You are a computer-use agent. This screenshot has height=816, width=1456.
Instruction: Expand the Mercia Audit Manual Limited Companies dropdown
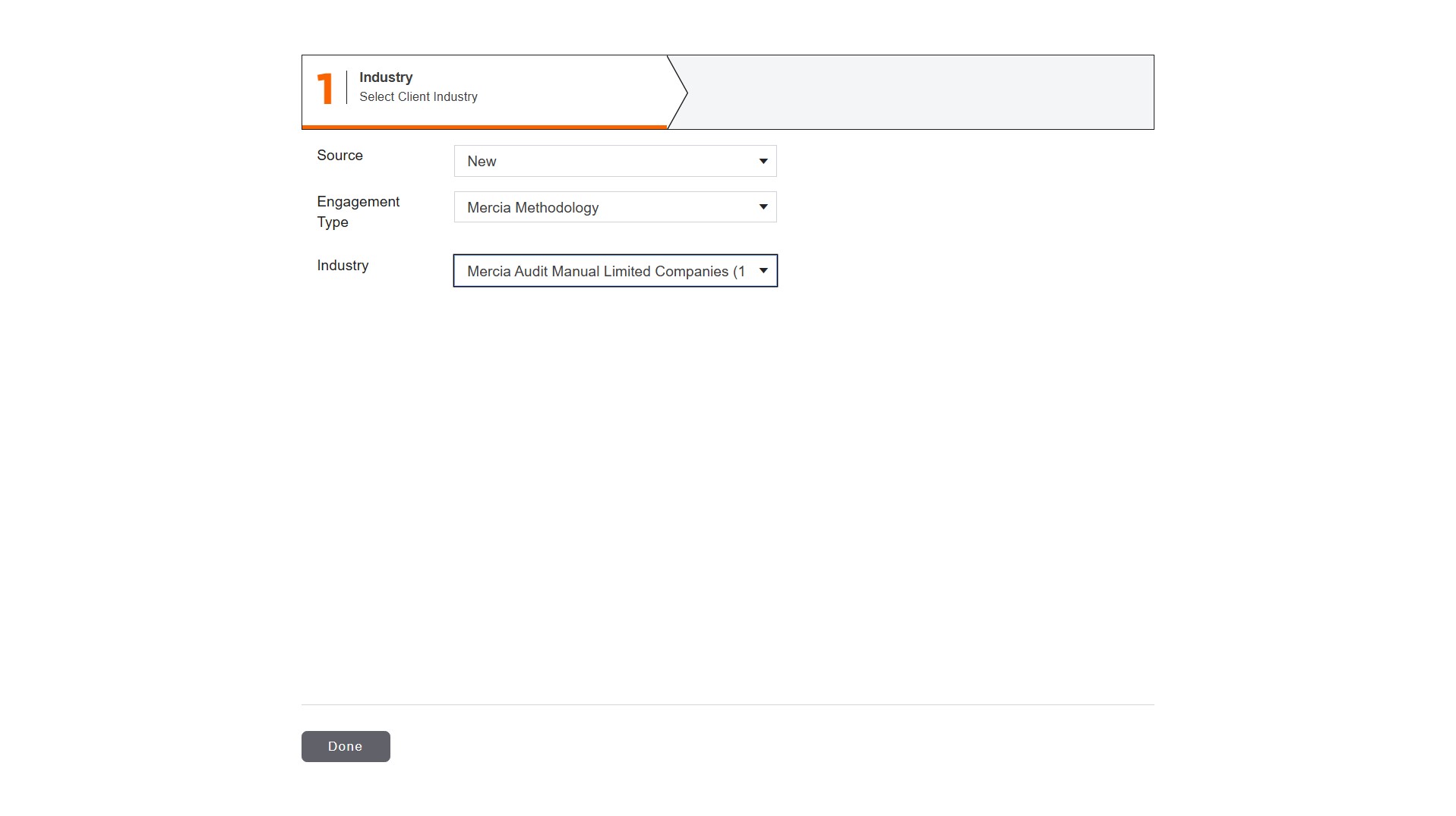pyautogui.click(x=614, y=271)
